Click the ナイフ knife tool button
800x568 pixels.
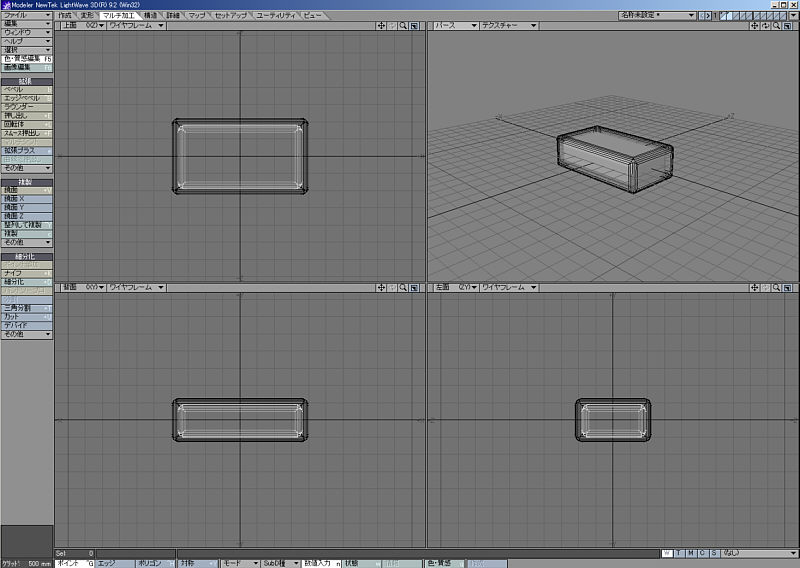click(26, 273)
